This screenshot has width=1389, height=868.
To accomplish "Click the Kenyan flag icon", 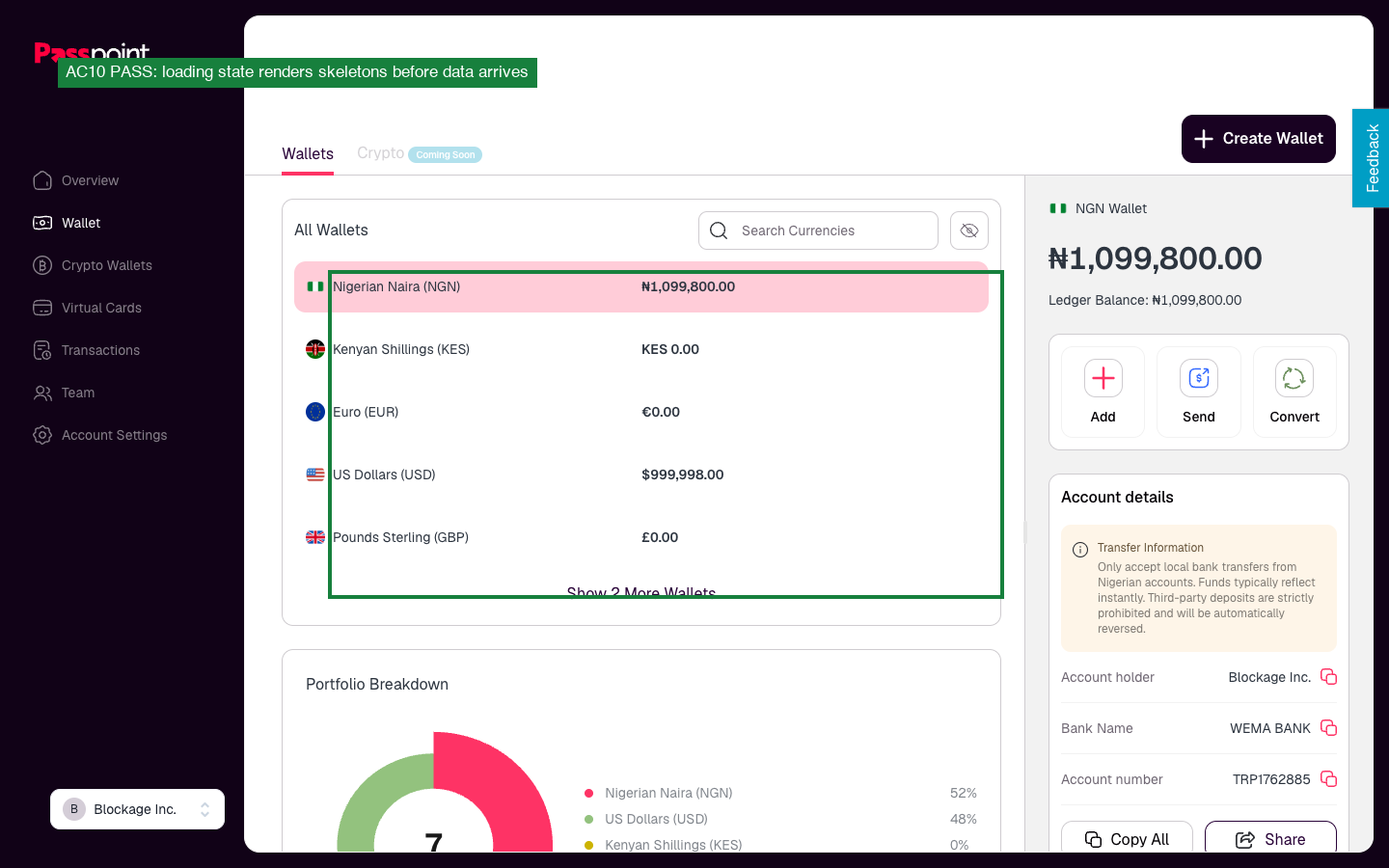I will 315,349.
